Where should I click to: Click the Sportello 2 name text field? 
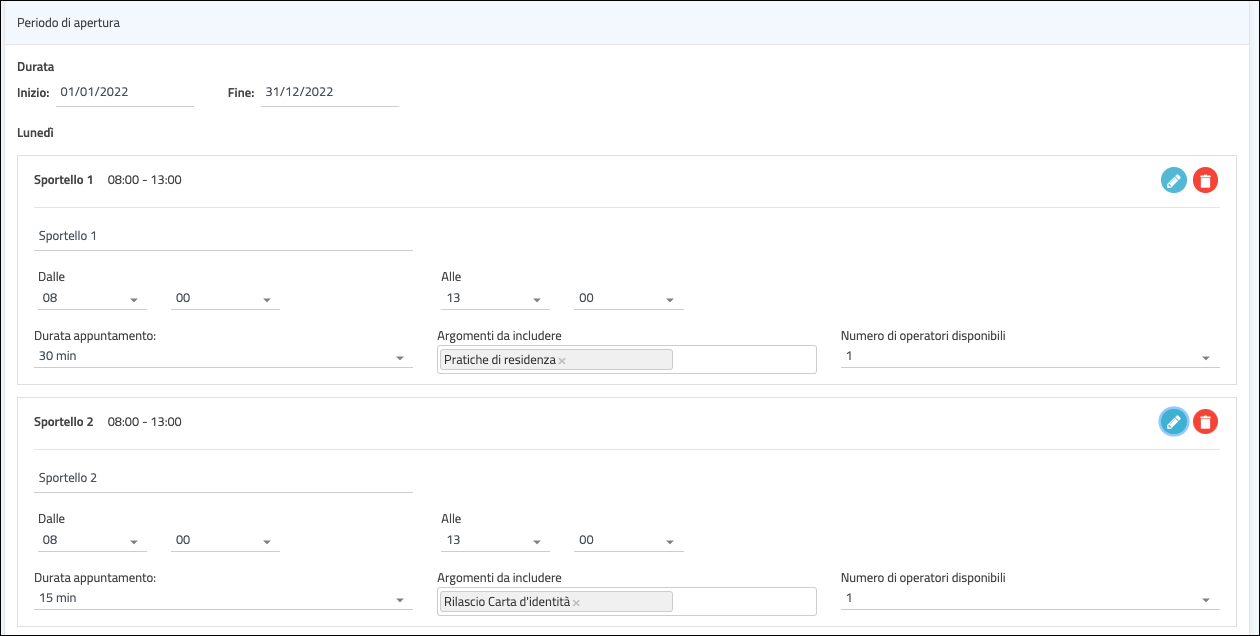tap(223, 479)
